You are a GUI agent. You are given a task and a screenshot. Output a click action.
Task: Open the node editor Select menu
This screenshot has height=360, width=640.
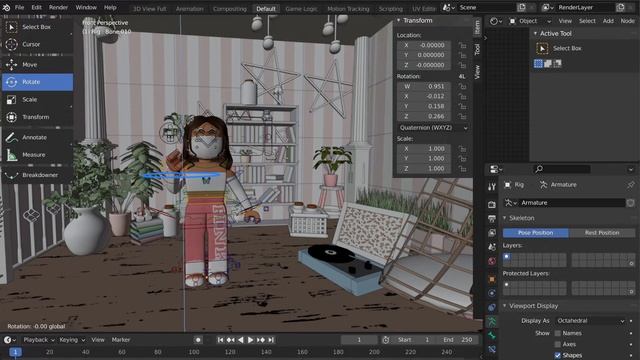[x=587, y=21]
